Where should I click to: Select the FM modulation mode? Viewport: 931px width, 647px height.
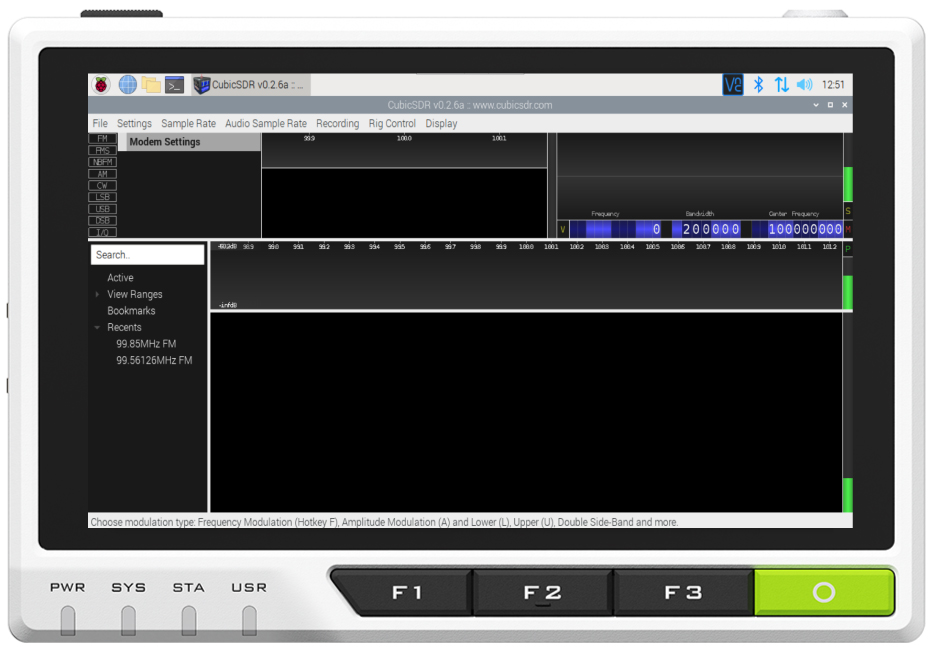tap(102, 139)
